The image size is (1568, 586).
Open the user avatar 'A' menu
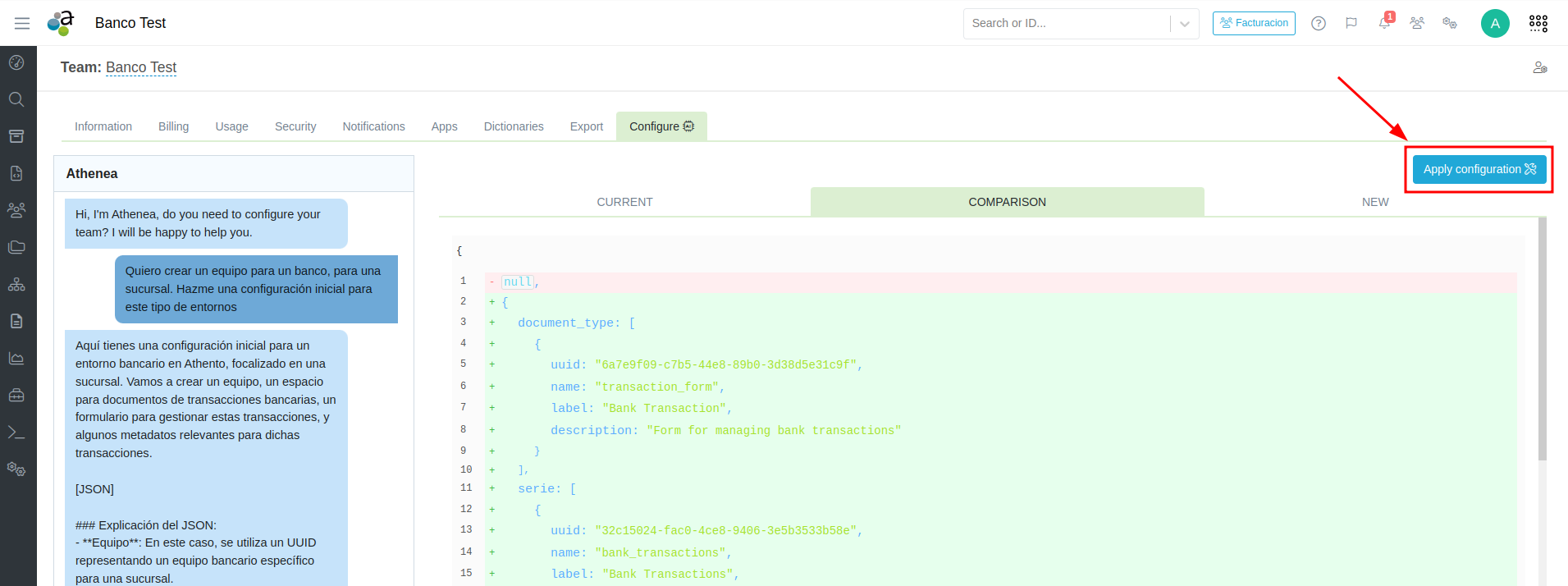click(x=1495, y=23)
